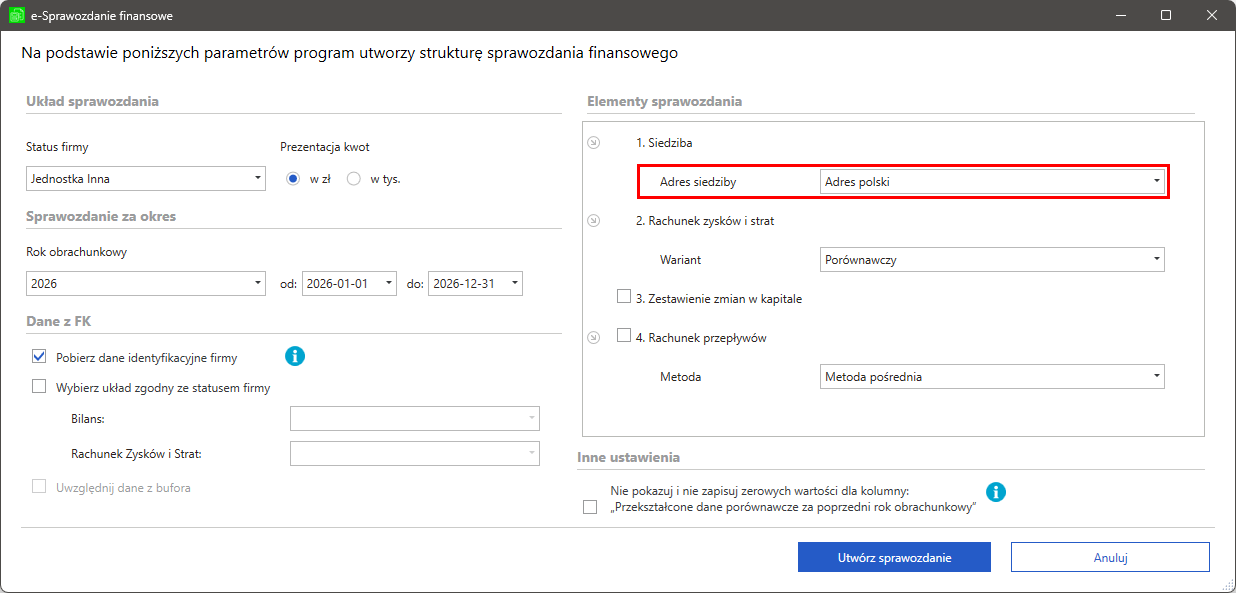The height and width of the screenshot is (593, 1236).
Task: Uncheck Pobierz dane identyfikacyjne firmy
Action: pyautogui.click(x=40, y=356)
